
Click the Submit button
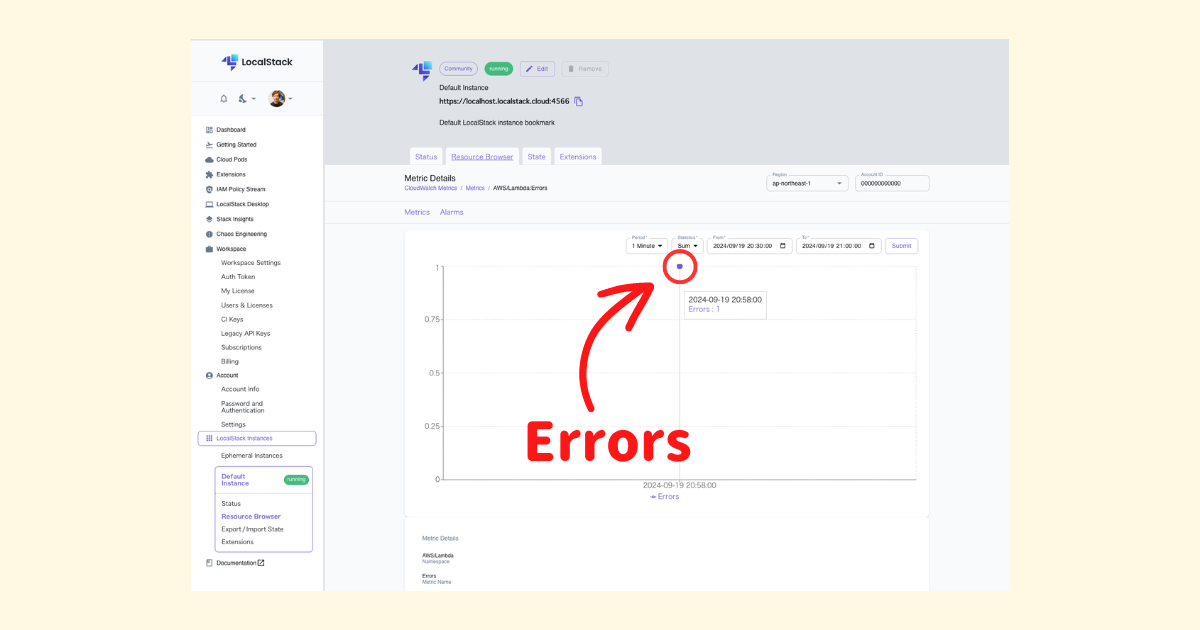pos(901,246)
